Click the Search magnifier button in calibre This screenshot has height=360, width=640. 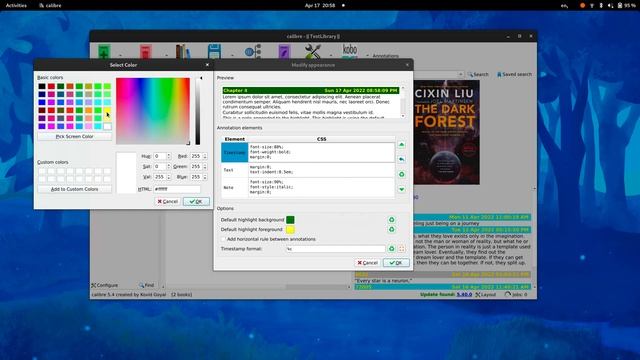478,74
